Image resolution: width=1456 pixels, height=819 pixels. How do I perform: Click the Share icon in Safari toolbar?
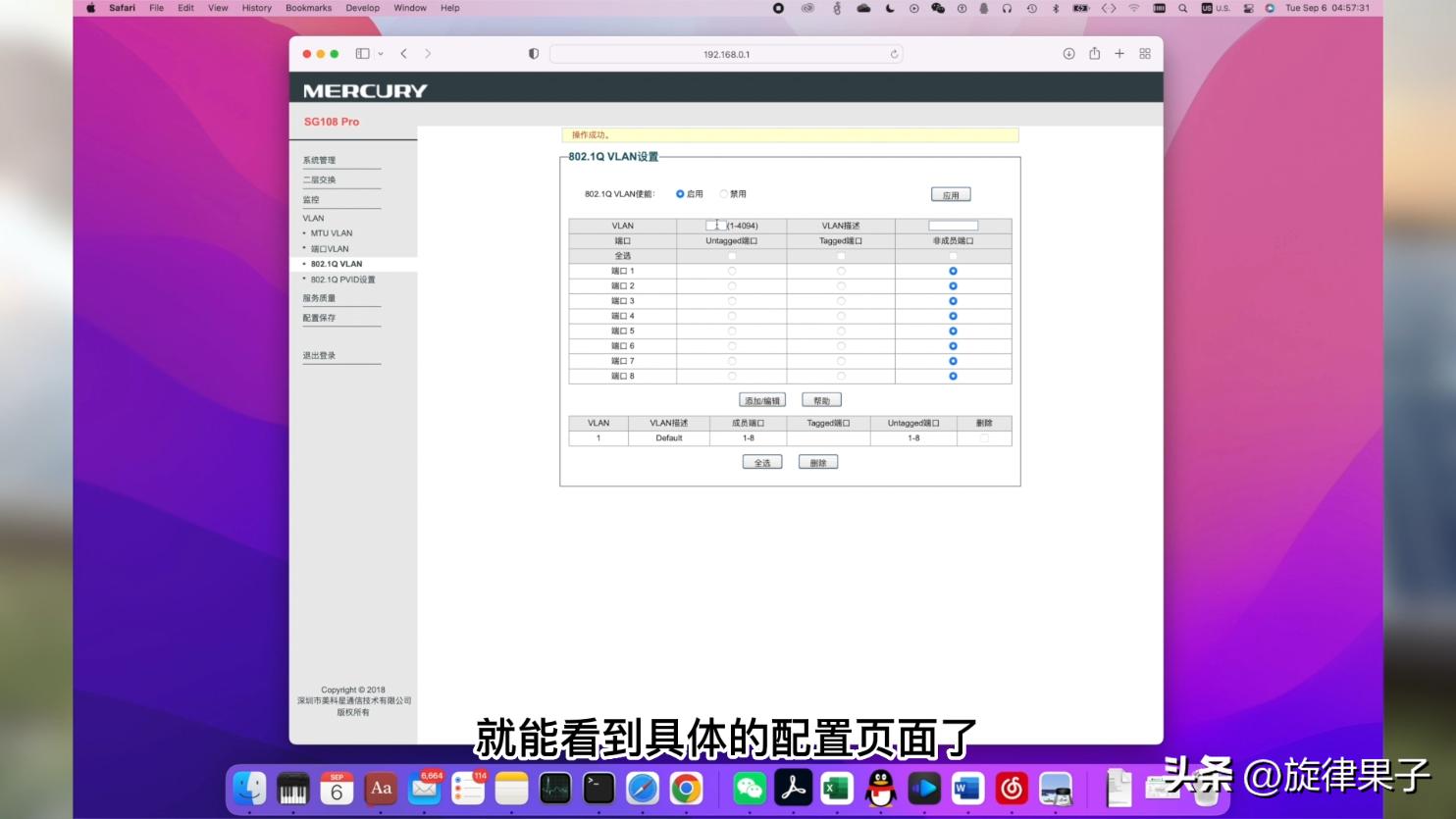1093,54
